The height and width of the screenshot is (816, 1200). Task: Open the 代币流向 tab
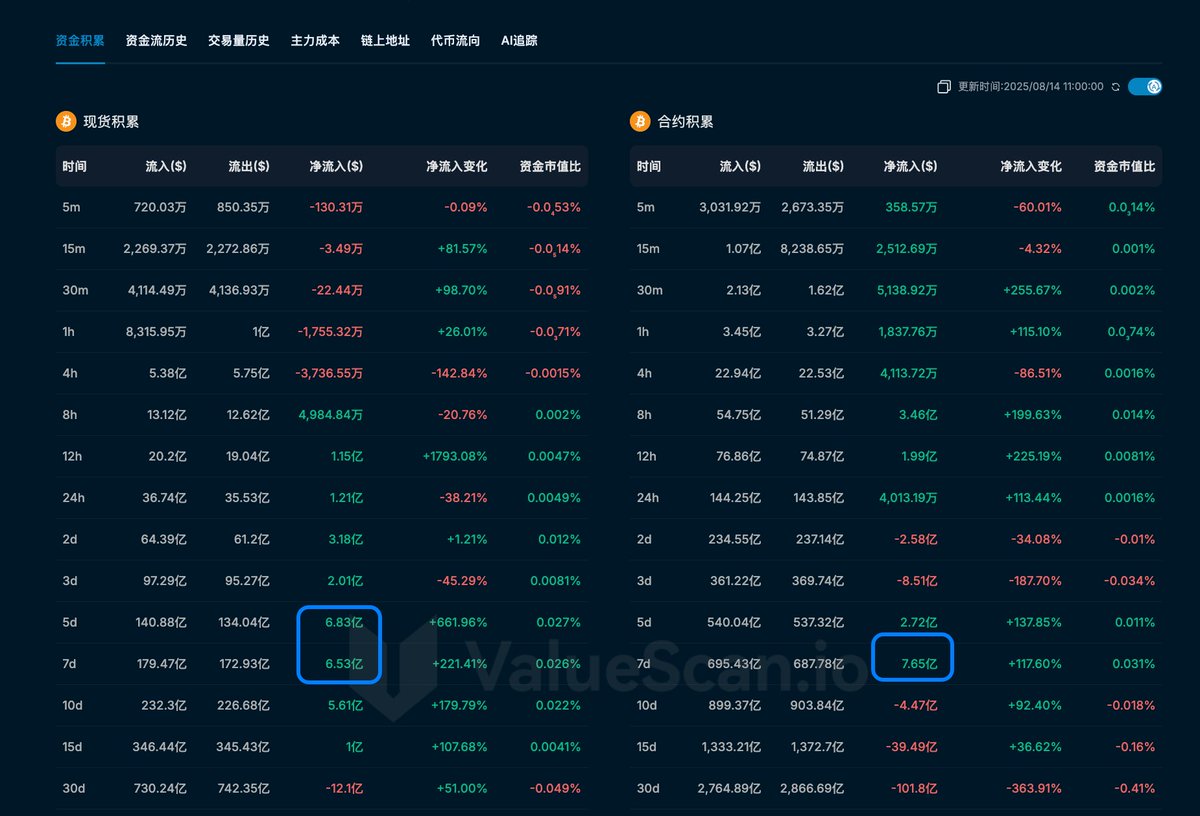[x=455, y=41]
